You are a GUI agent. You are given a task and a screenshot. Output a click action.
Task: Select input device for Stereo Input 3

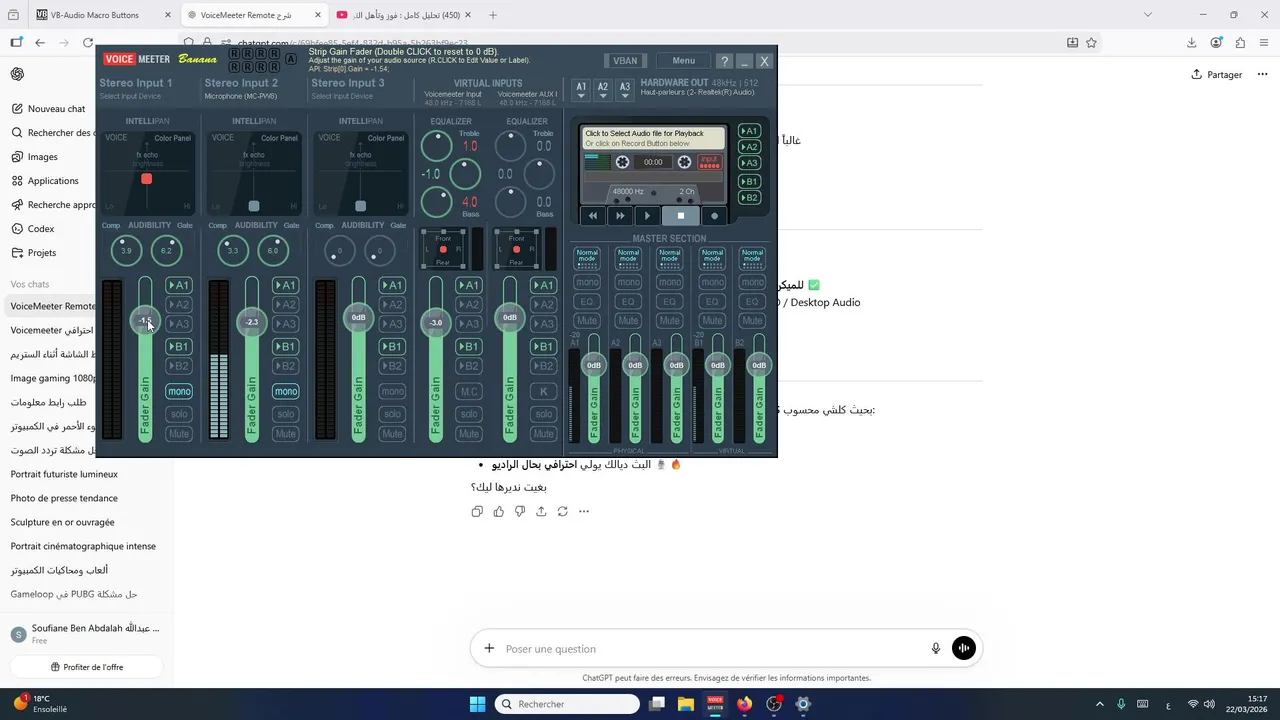pos(342,96)
